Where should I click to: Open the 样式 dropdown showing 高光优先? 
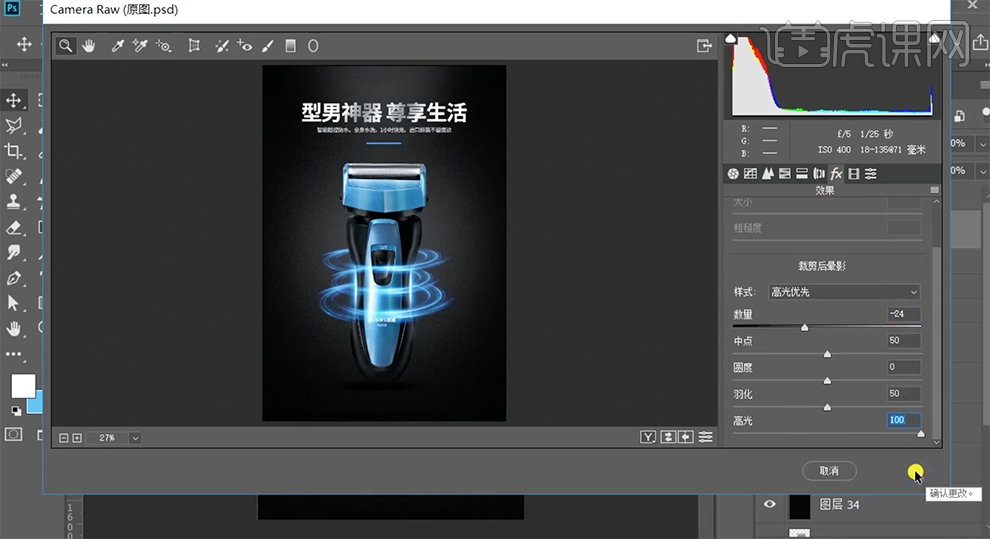click(x=843, y=292)
